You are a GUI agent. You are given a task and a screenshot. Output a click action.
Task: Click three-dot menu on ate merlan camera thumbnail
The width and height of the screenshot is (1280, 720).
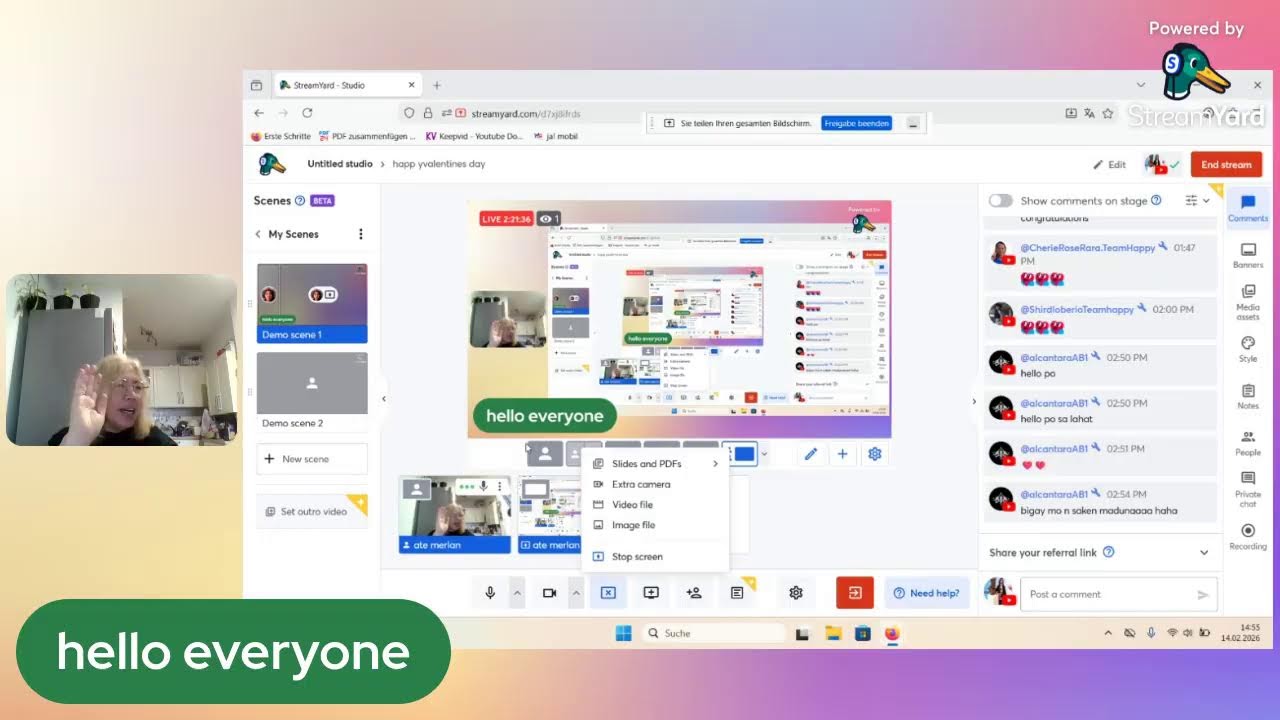click(499, 486)
